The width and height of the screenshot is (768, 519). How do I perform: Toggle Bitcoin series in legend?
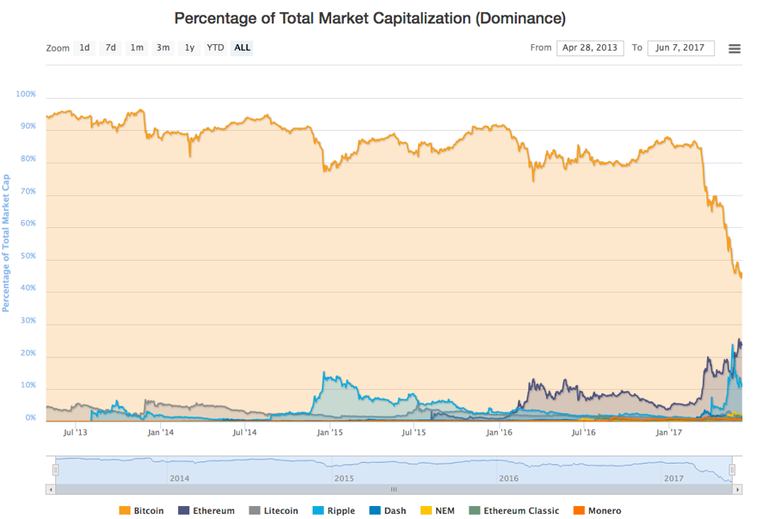point(140,511)
